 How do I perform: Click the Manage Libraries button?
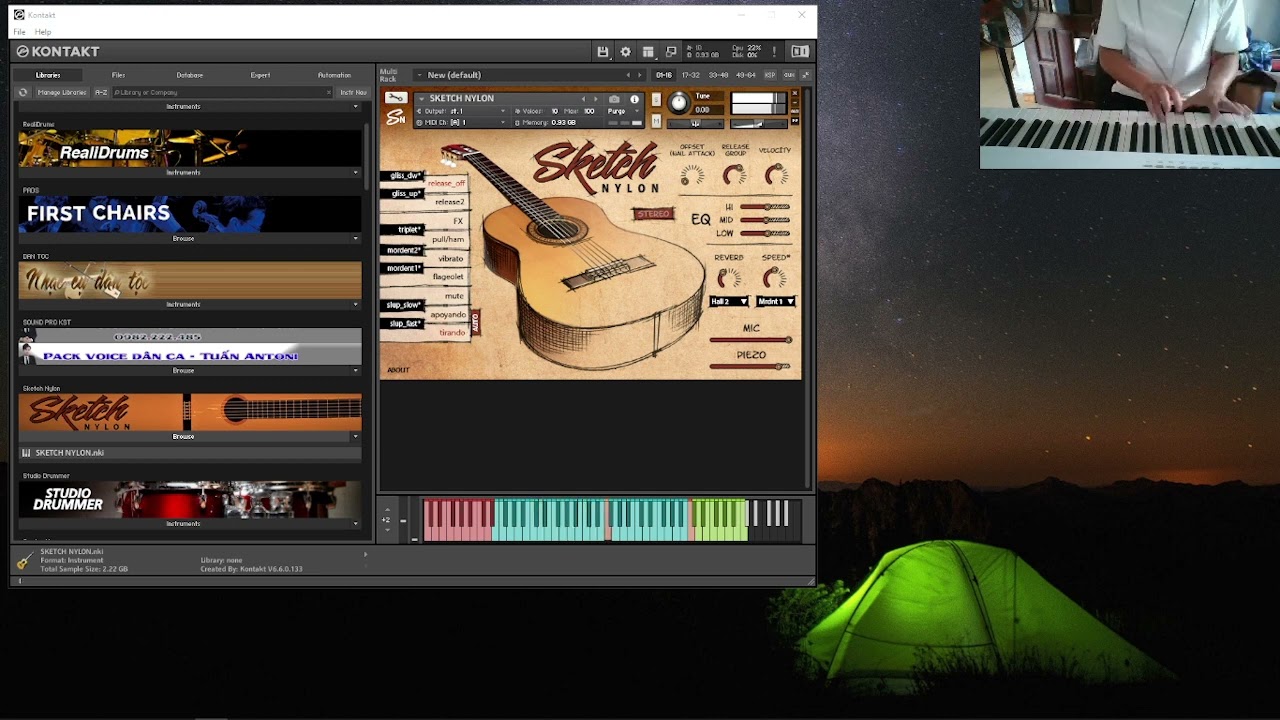(x=62, y=92)
